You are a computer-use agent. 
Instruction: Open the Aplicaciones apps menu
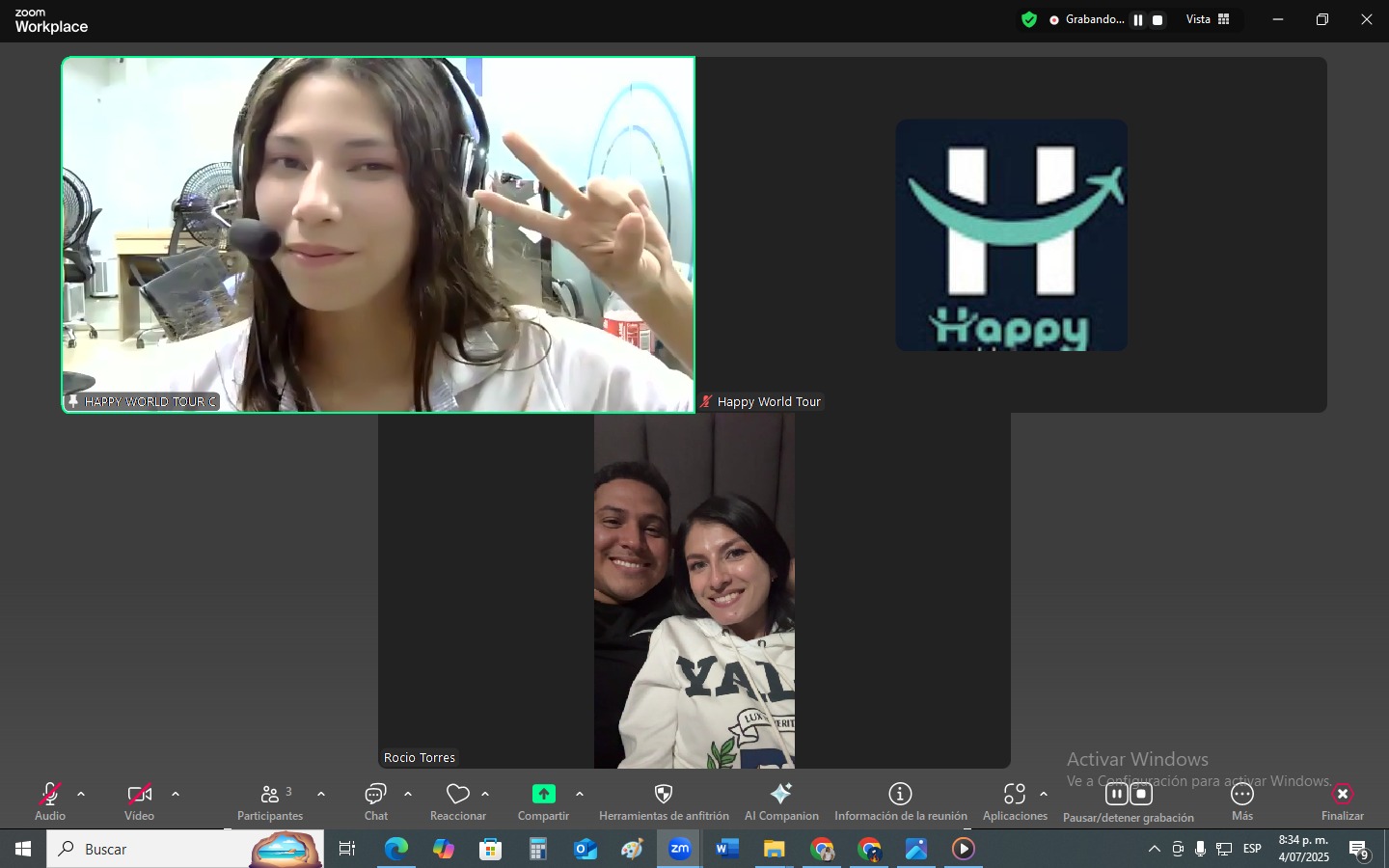click(x=1014, y=800)
